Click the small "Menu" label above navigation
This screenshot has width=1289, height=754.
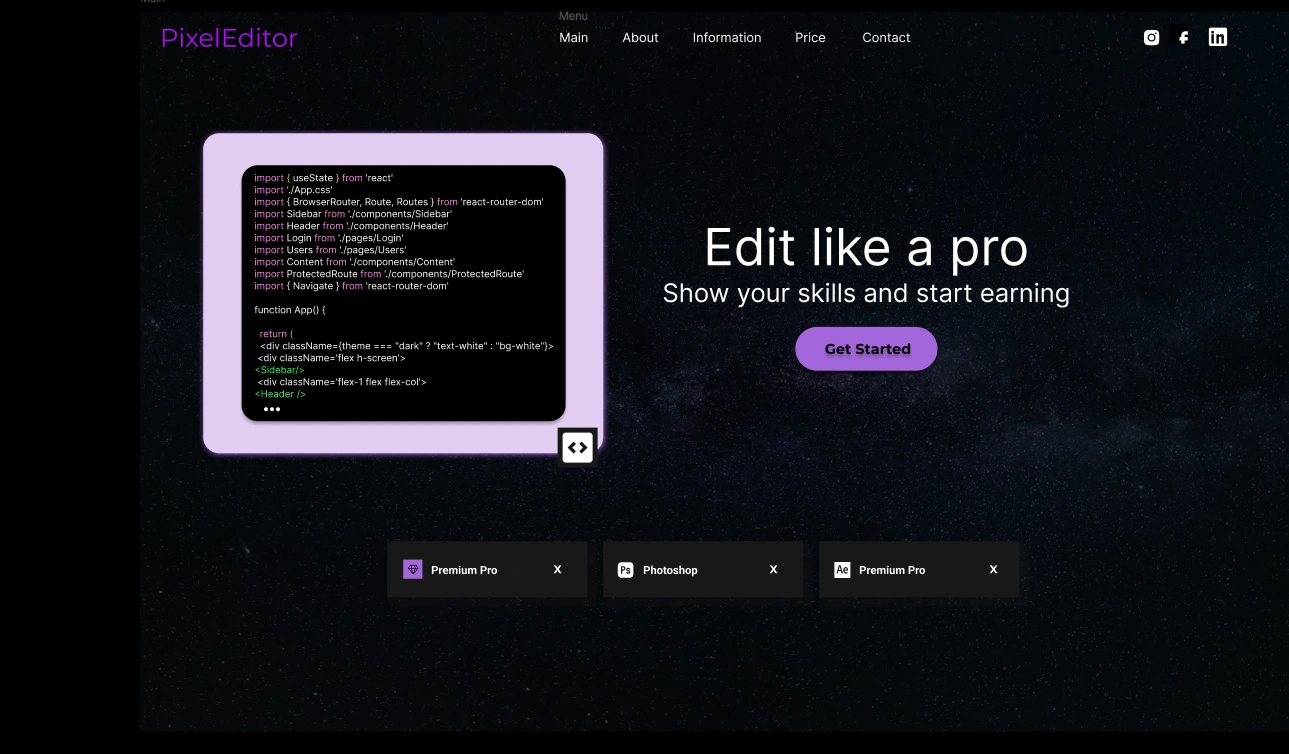coord(573,16)
